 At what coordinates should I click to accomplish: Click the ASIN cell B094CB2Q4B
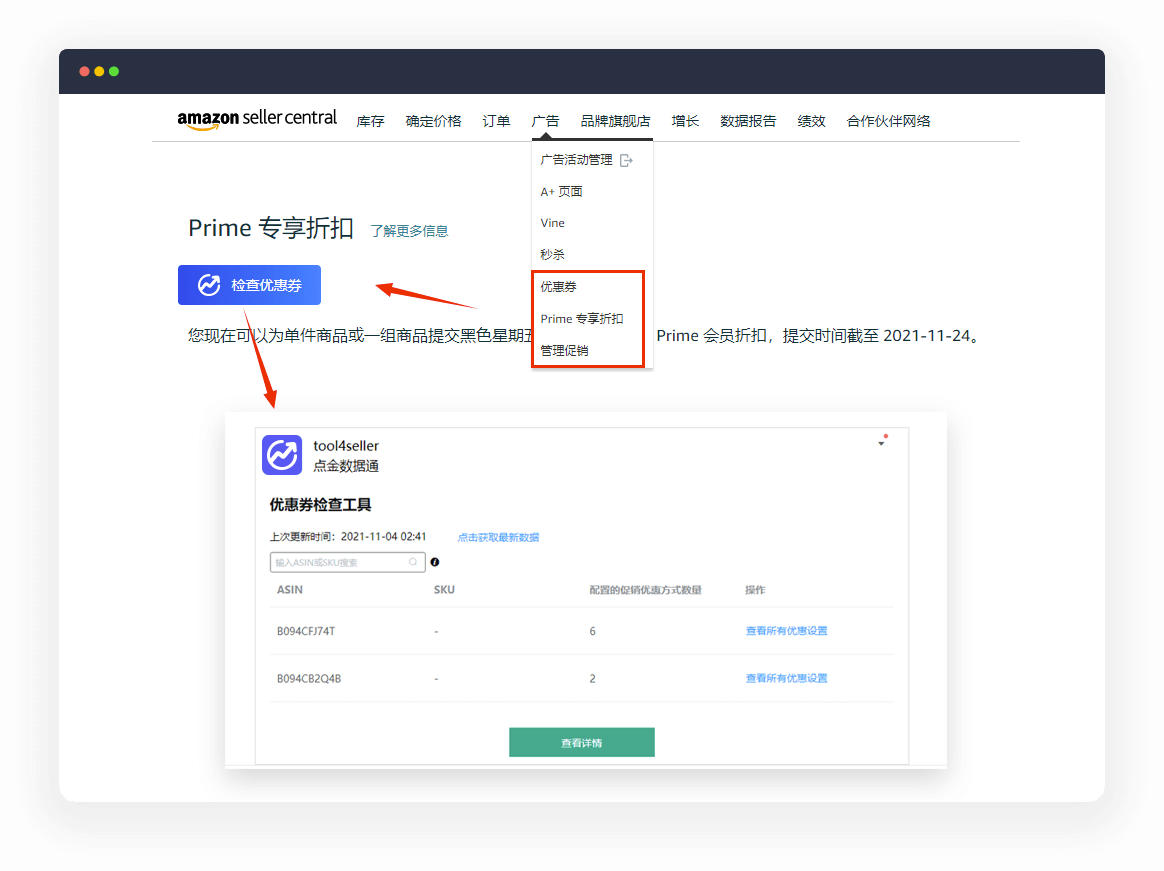309,679
